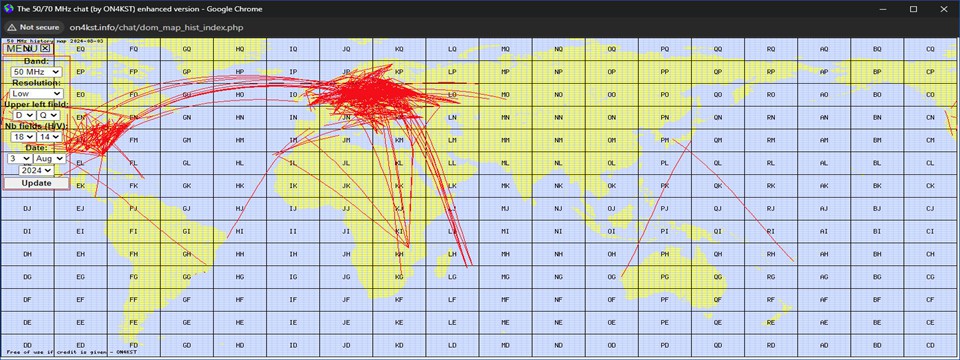Open the horizontal fields count 18 dropdown

[23, 137]
